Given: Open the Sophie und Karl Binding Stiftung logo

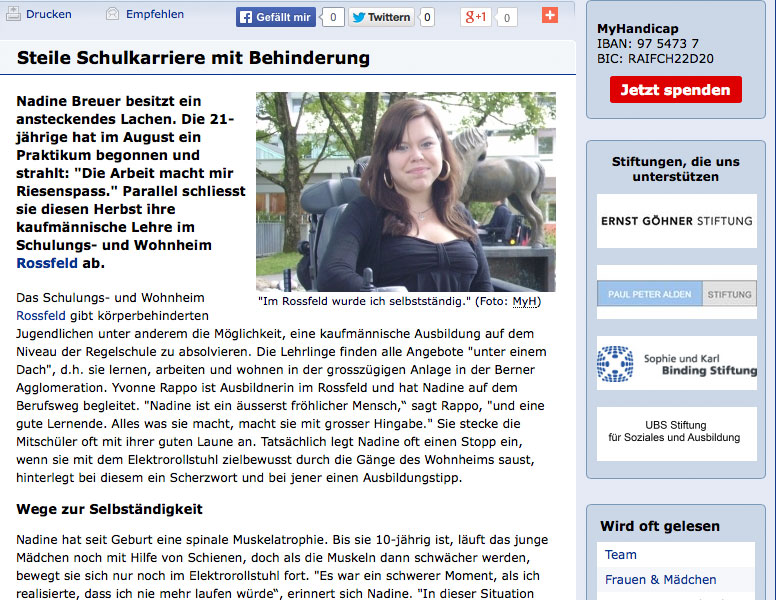Looking at the screenshot, I should pos(677,364).
